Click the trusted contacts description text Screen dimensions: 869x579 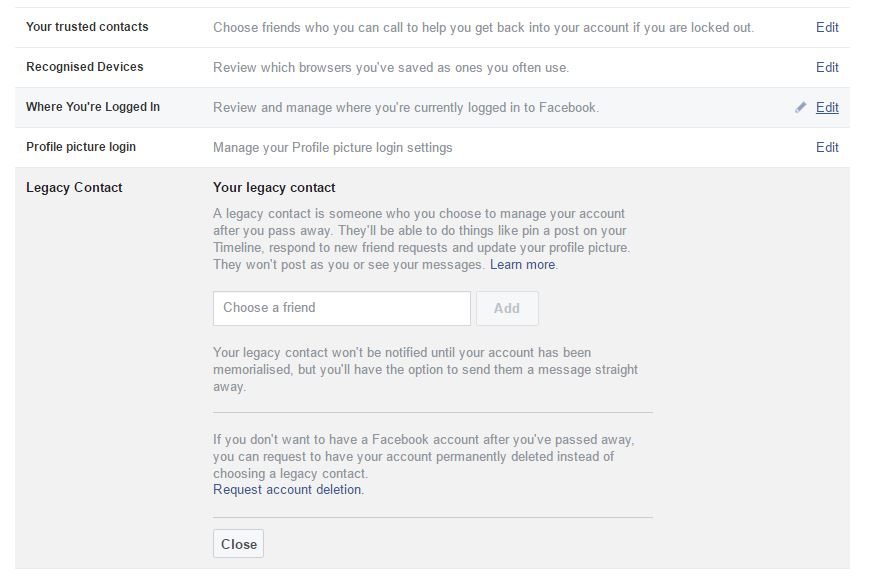(x=483, y=27)
